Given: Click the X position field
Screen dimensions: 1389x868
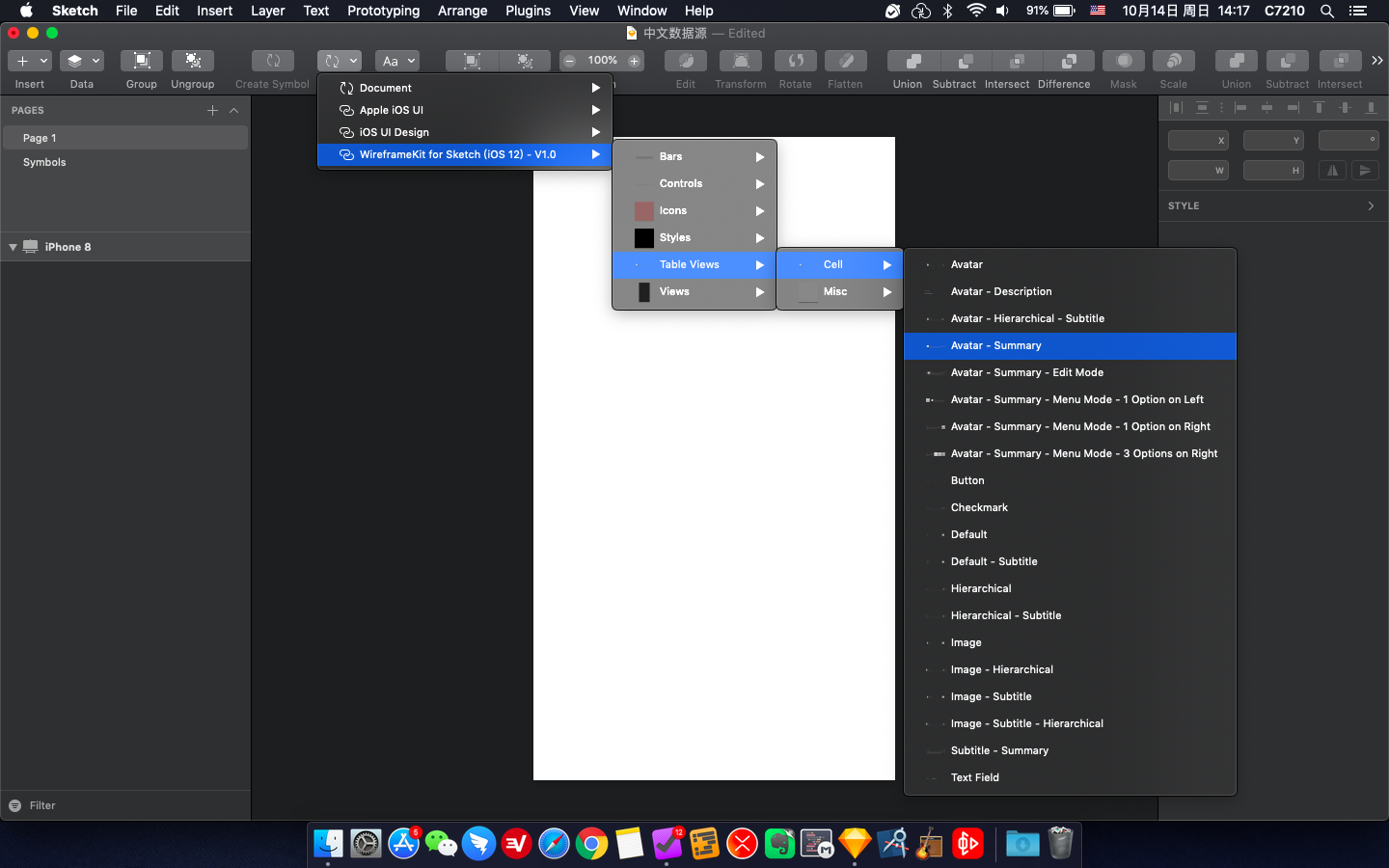Looking at the screenshot, I should tap(1199, 140).
